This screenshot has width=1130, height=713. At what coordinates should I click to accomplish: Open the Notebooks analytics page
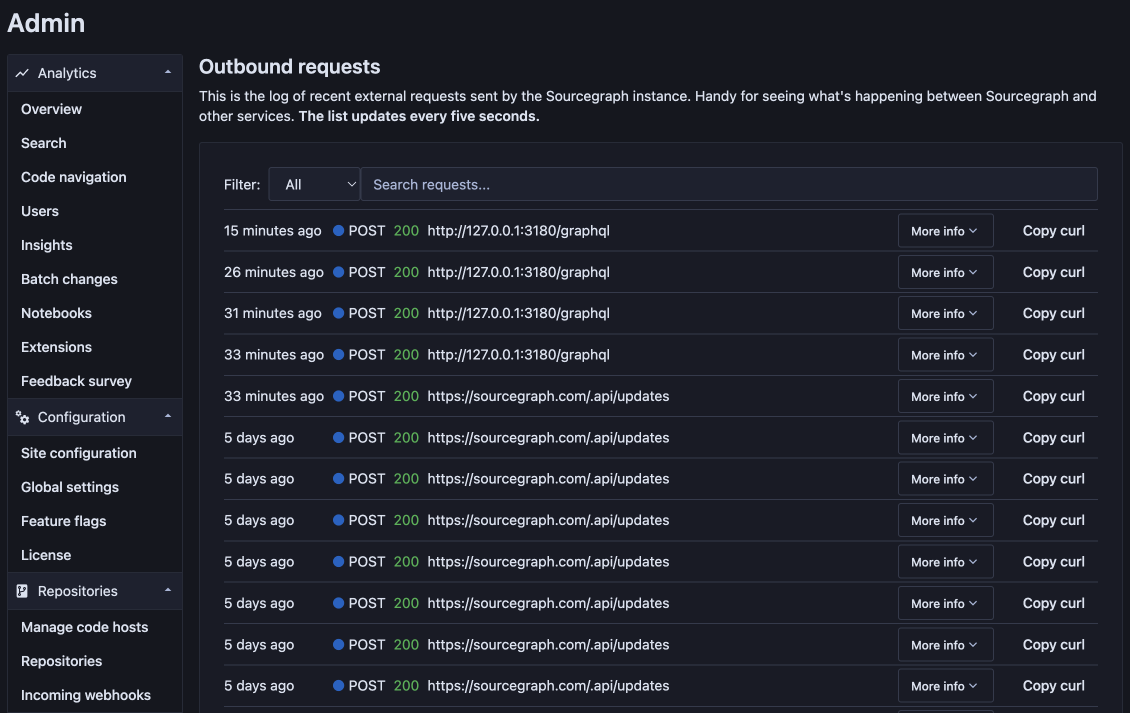(56, 313)
